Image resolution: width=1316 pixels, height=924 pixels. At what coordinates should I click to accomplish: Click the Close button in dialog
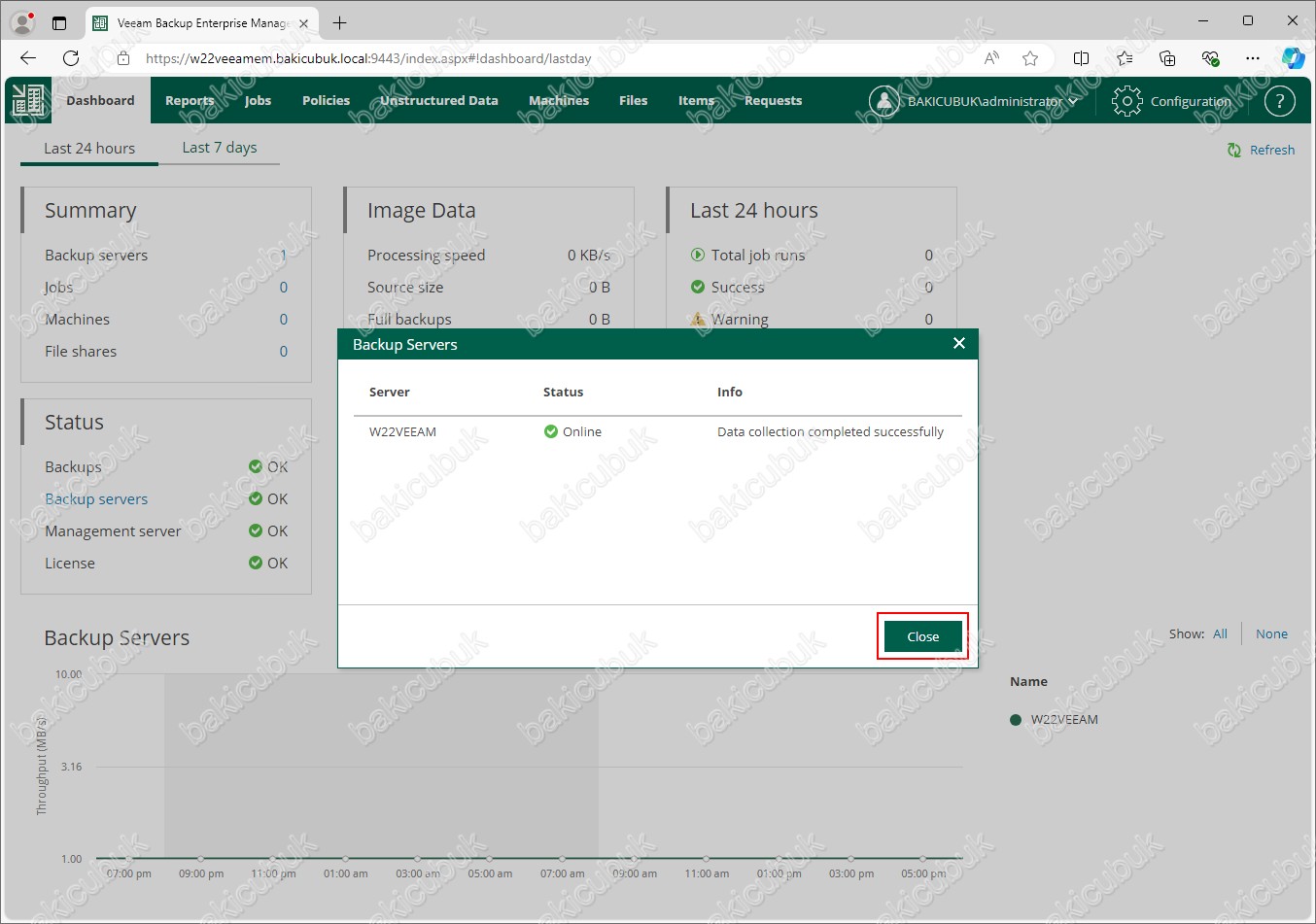click(922, 636)
